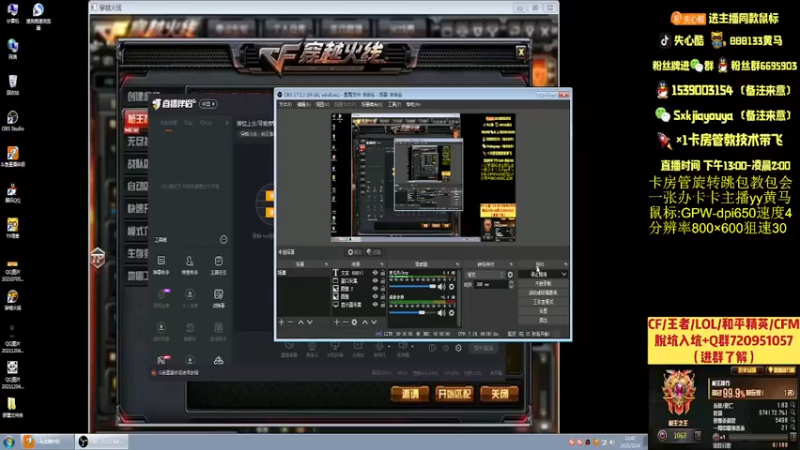800x450 pixels.
Task: Open the 文件 menu in OBS
Action: [x=285, y=105]
